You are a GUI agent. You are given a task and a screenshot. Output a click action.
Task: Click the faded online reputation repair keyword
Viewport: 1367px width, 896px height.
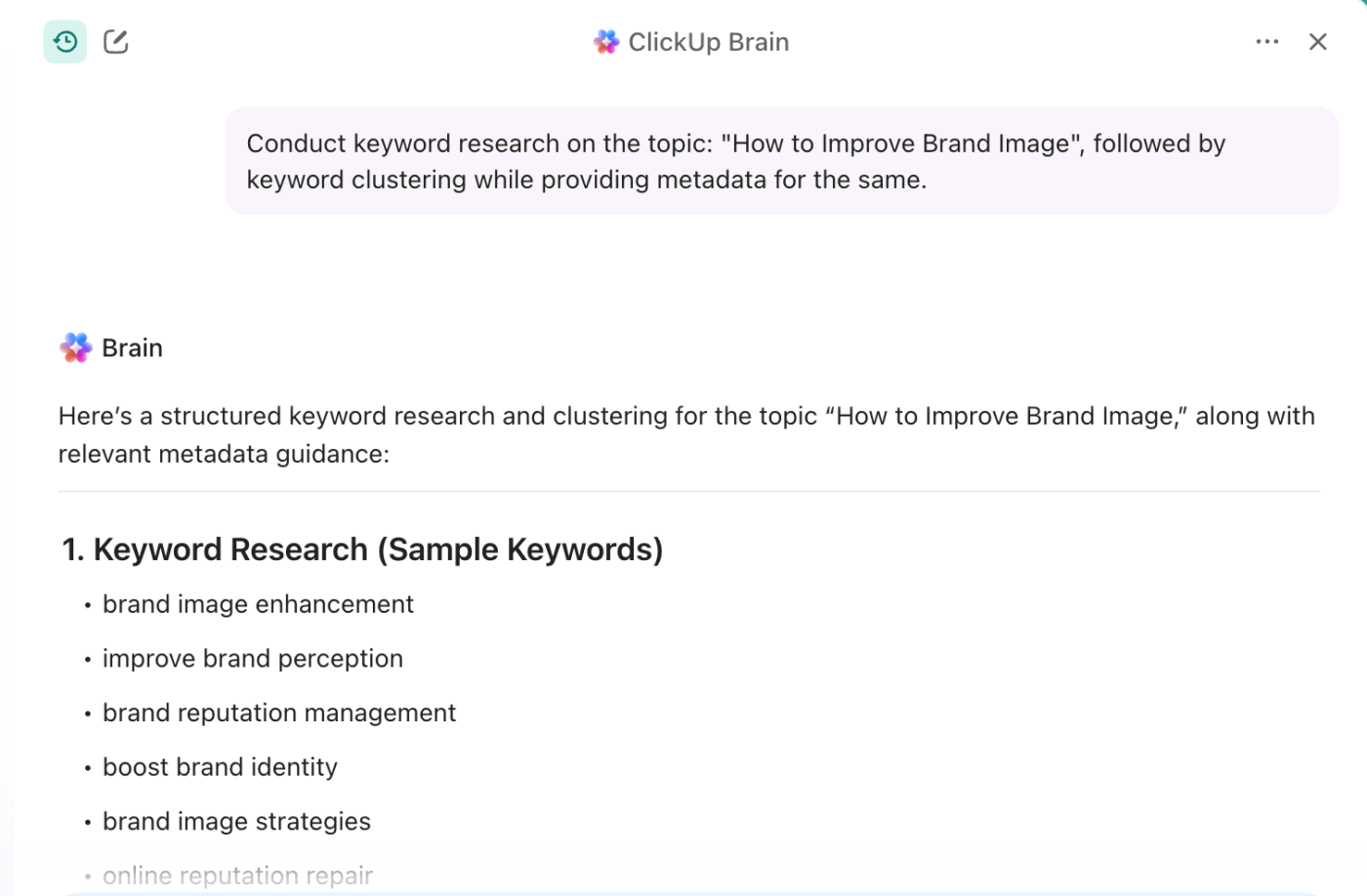[x=237, y=876]
